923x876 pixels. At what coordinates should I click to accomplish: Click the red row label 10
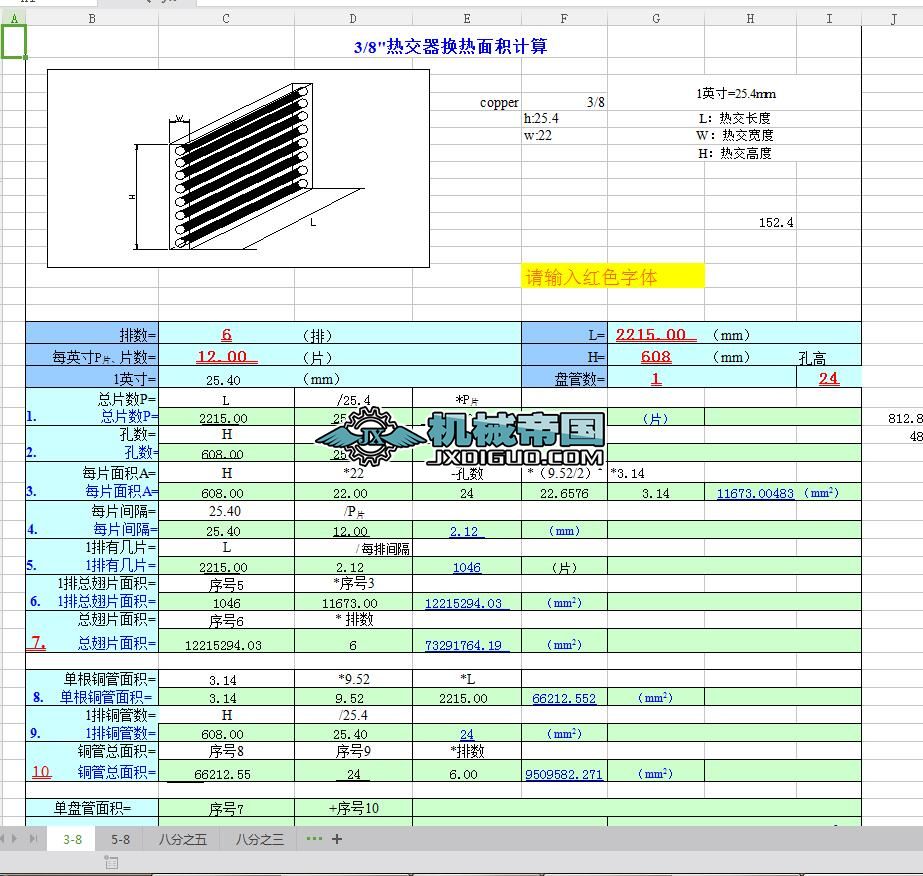[x=41, y=772]
